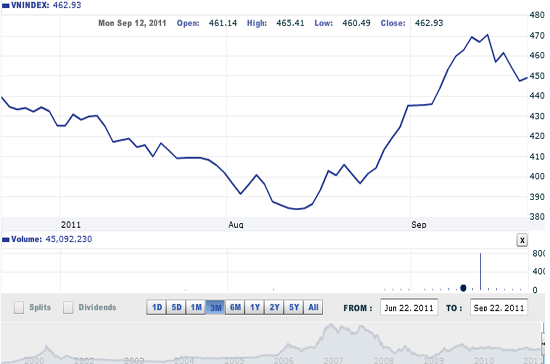Select the 5D time range
Screen dimensions: 550x364
[x=176, y=308]
